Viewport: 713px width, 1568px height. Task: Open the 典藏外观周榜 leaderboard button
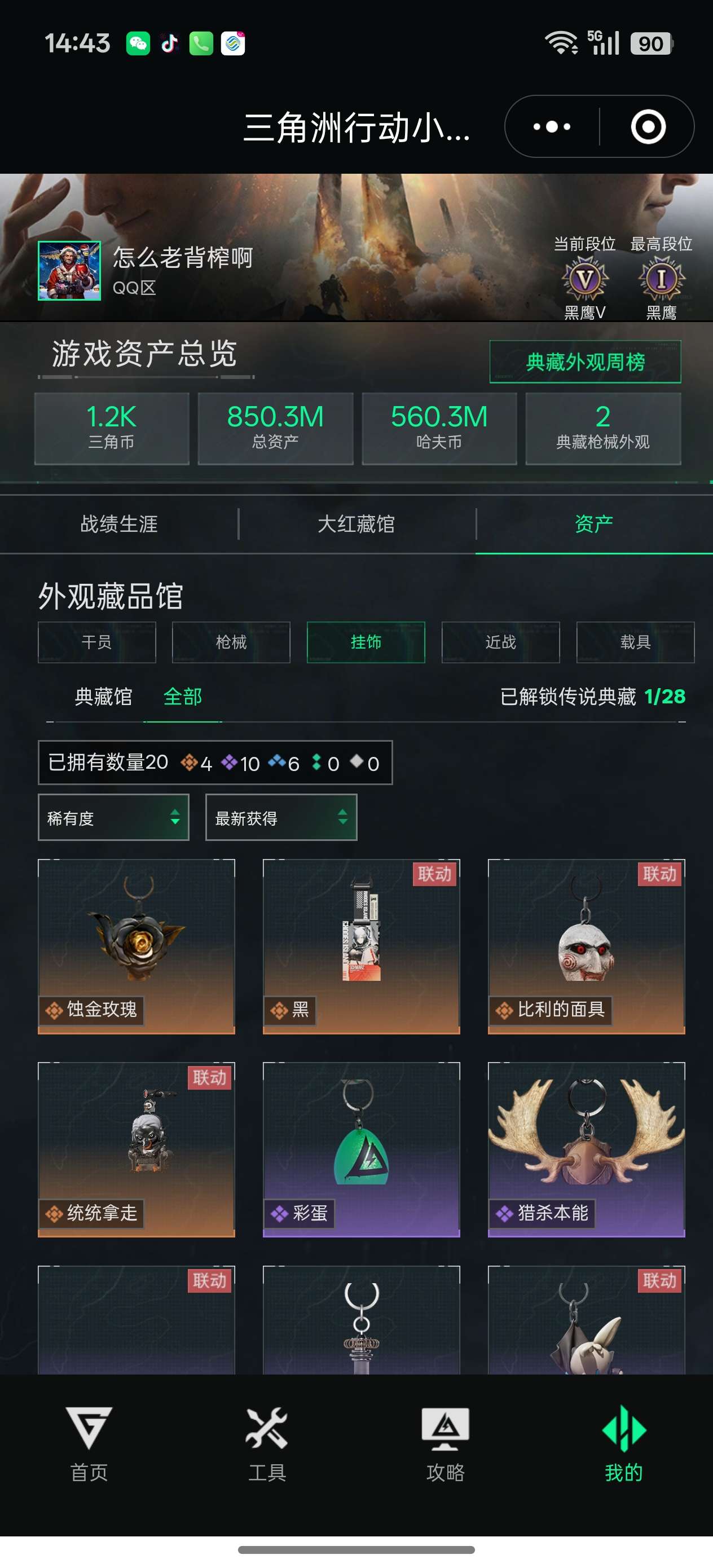click(585, 362)
